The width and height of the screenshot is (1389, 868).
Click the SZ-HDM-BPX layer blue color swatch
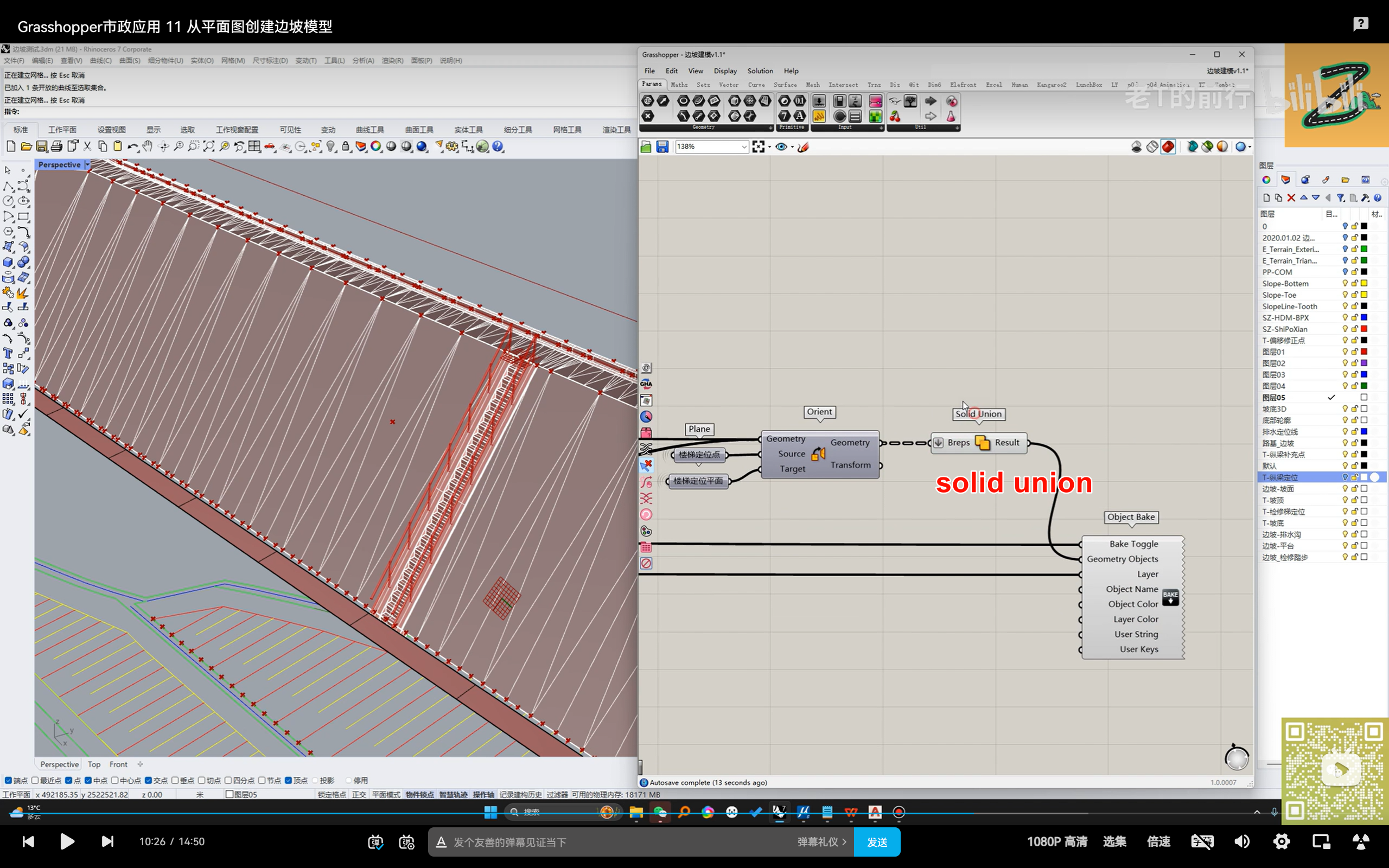(x=1363, y=317)
